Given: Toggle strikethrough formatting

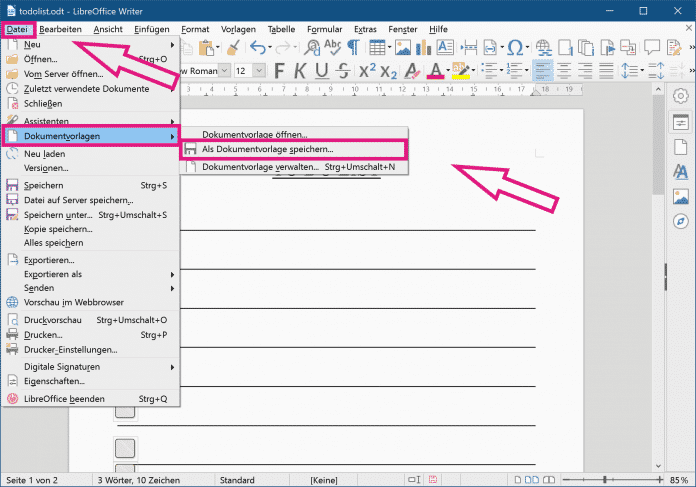Looking at the screenshot, I should coord(343,70).
